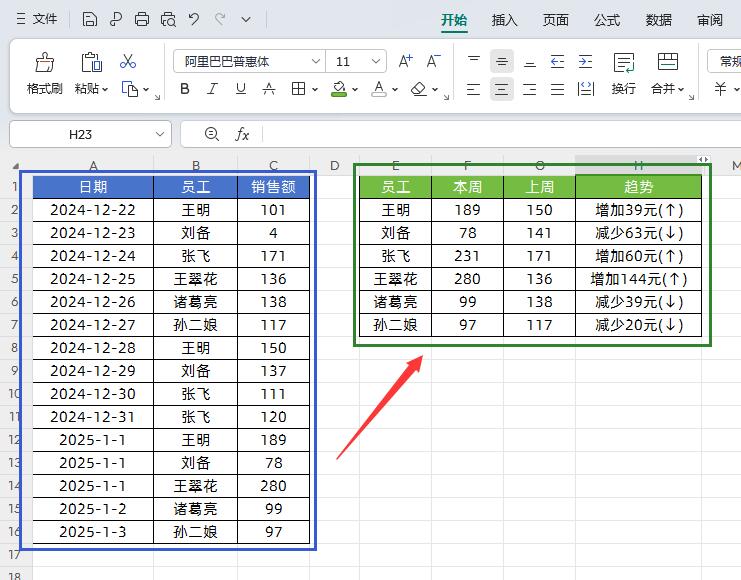
Task: Align text left
Action: point(474,89)
